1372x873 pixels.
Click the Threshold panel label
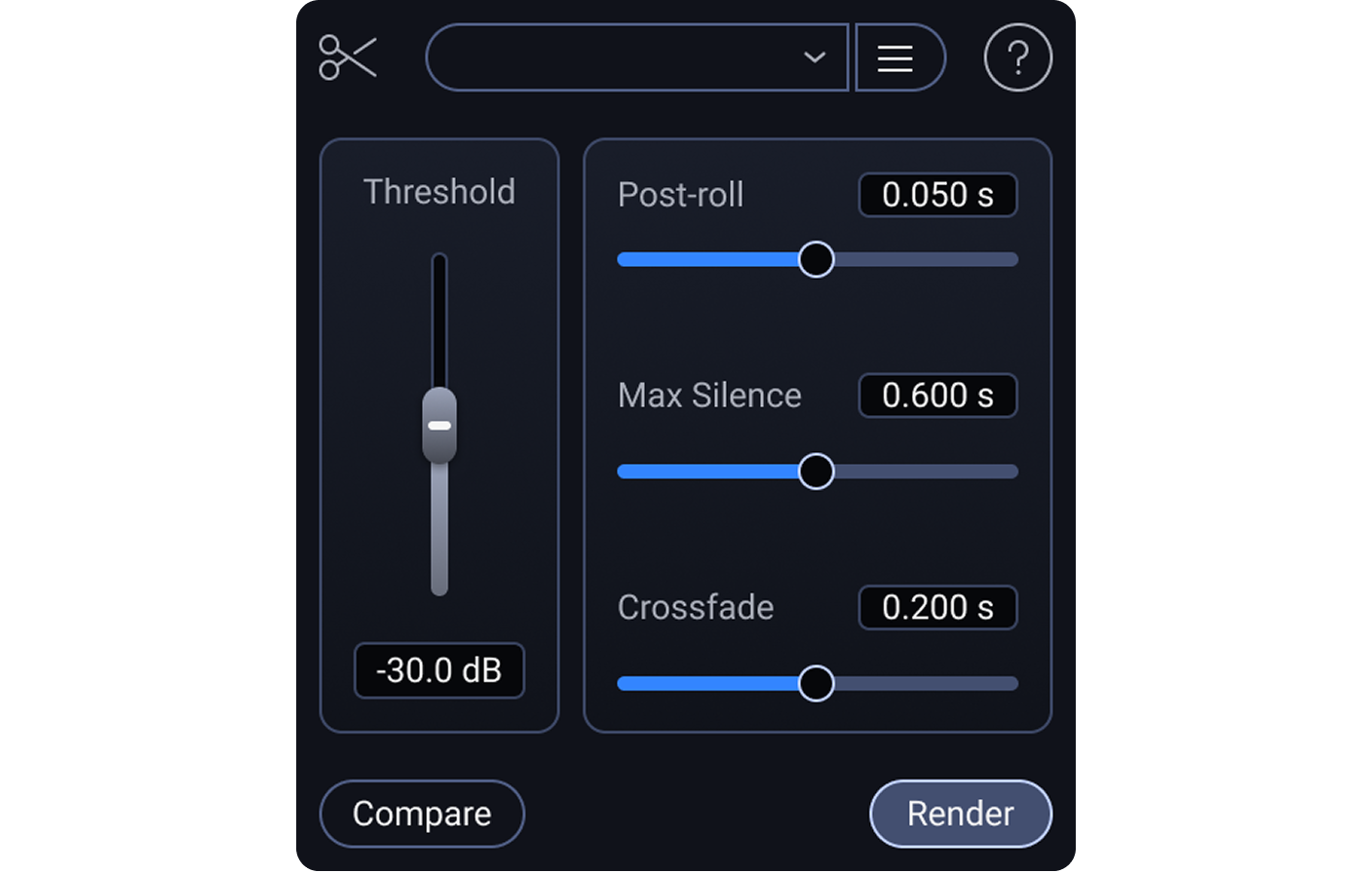click(x=438, y=192)
